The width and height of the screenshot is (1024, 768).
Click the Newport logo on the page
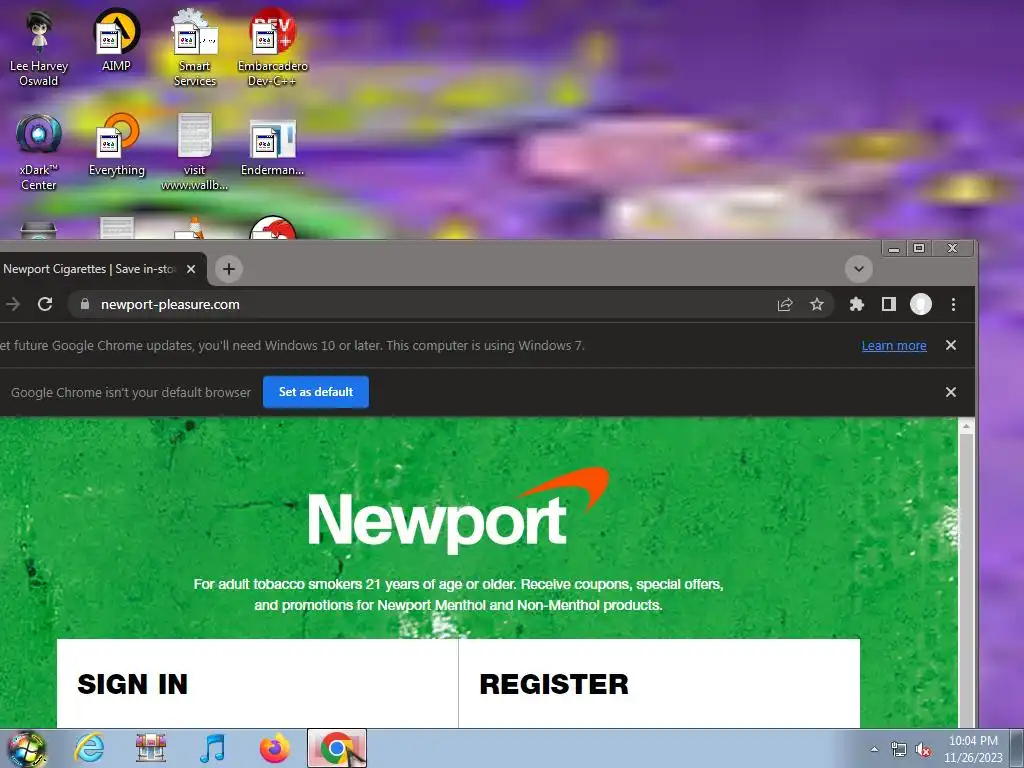click(458, 509)
